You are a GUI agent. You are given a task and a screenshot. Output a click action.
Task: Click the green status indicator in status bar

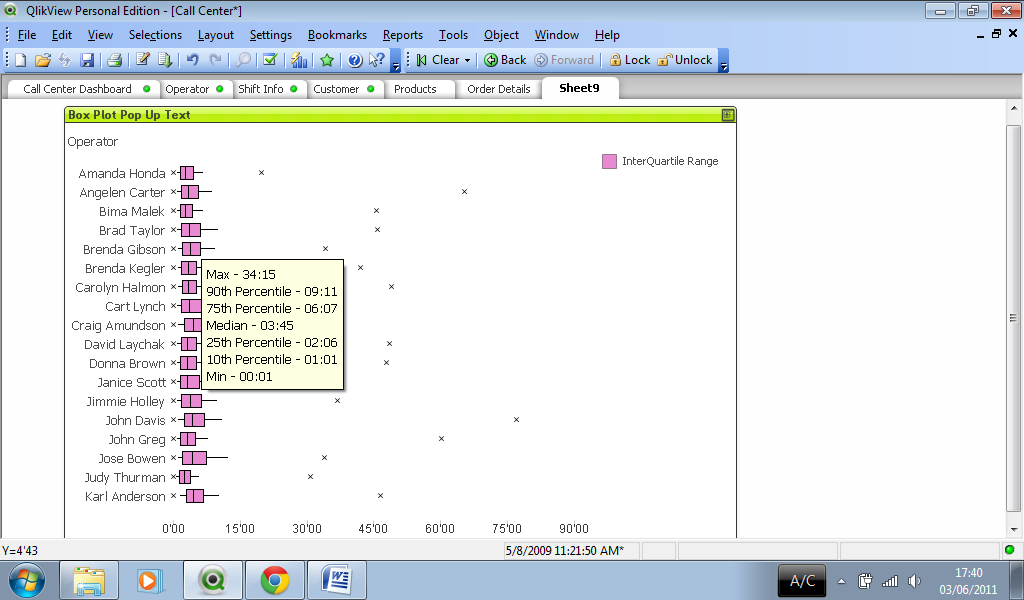[x=1010, y=550]
